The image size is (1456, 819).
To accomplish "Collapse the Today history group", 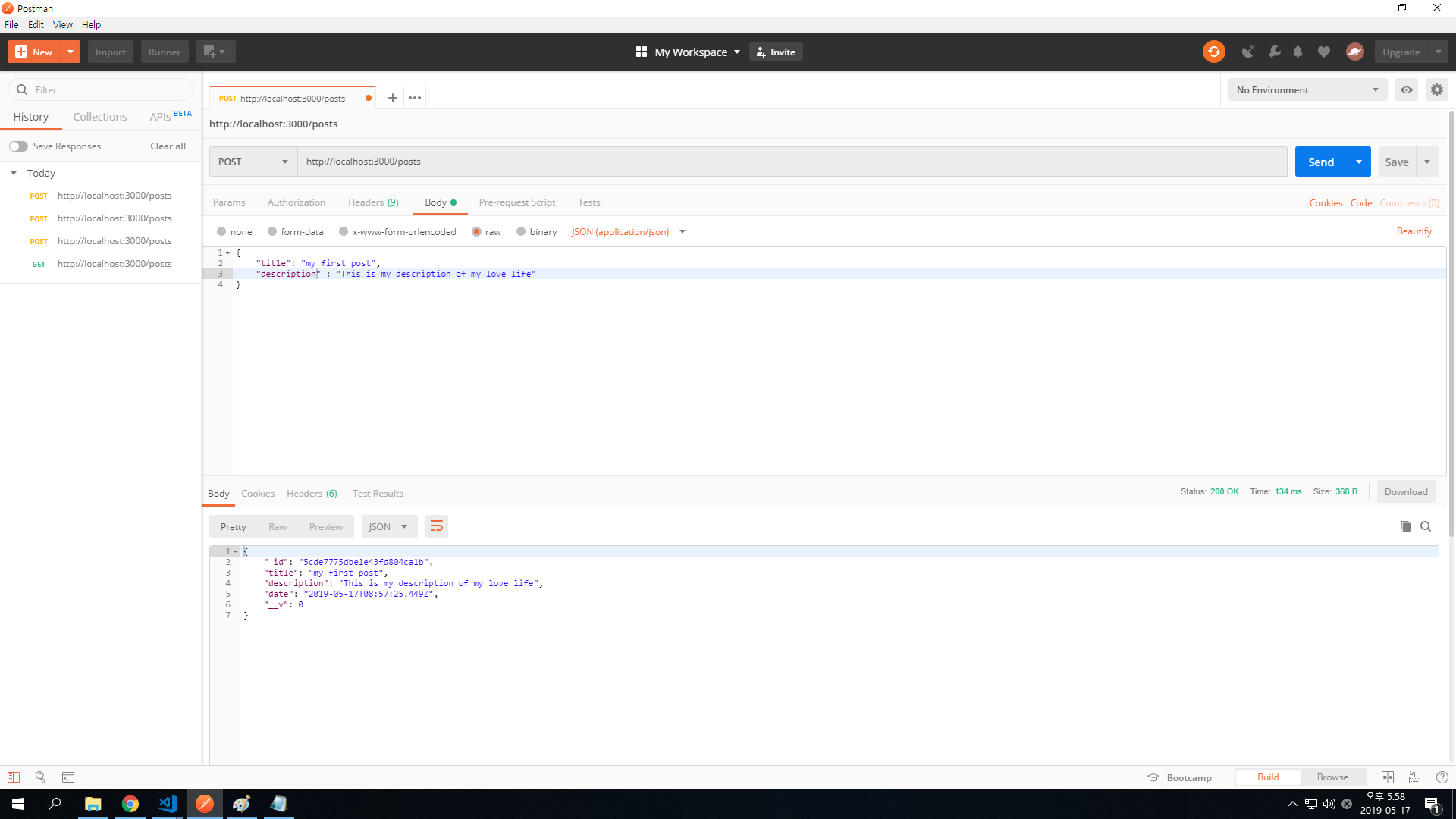I will point(14,173).
